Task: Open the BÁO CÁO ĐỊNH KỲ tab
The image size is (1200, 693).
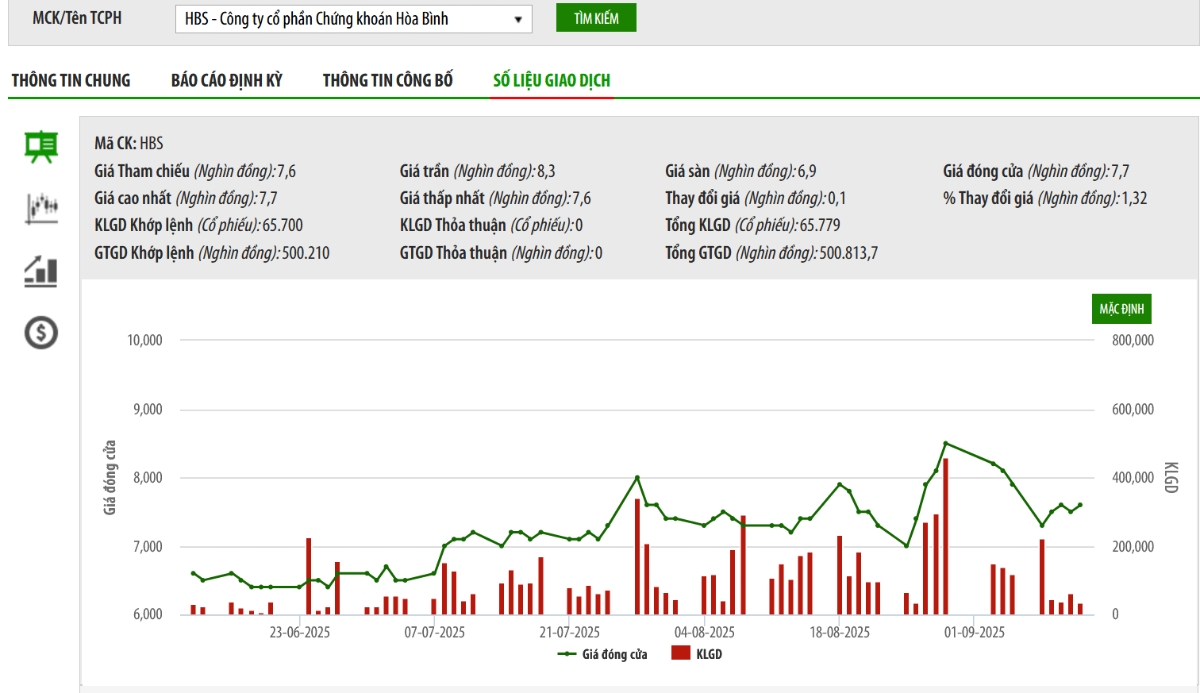Action: click(x=227, y=81)
